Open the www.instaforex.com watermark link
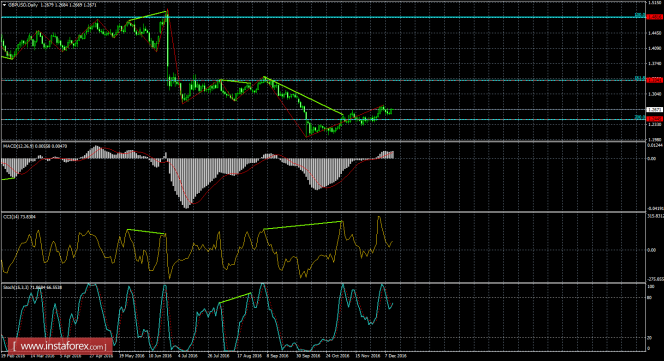 point(60,347)
